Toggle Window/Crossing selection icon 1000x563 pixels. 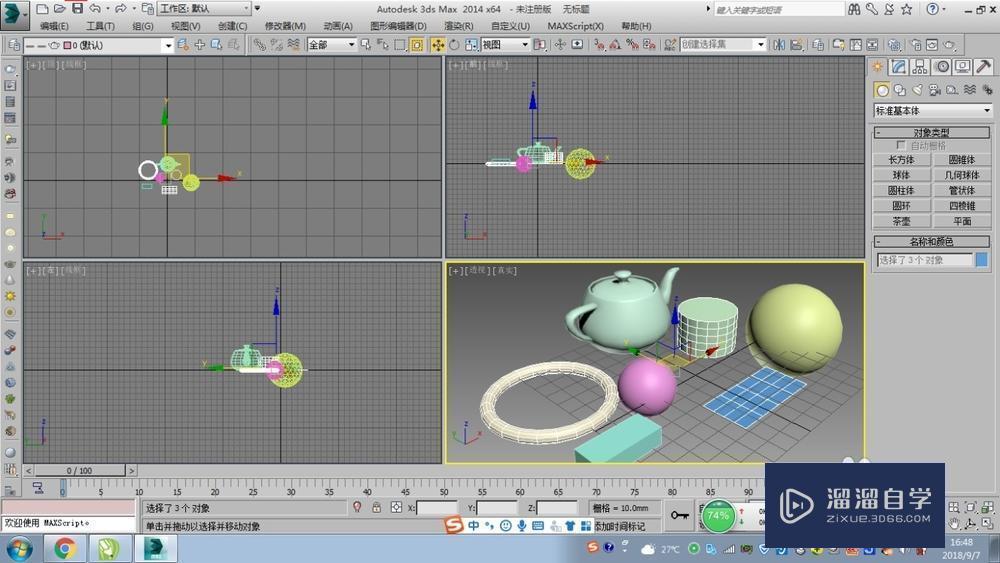coord(416,45)
